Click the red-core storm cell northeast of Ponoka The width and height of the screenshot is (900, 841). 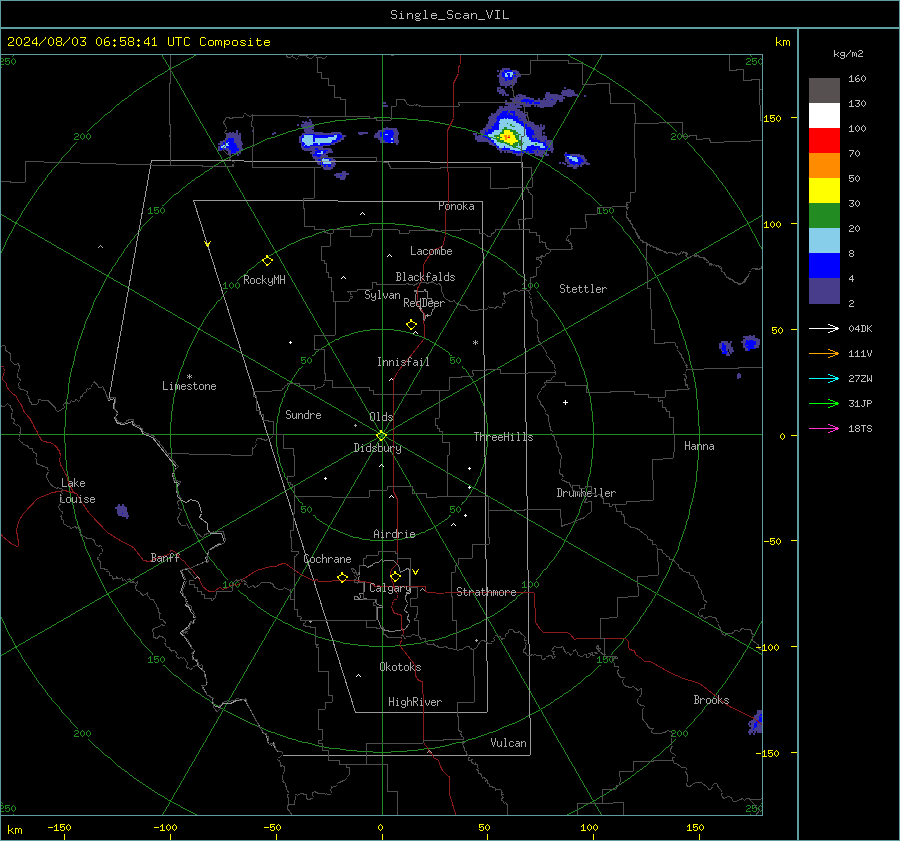pos(507,137)
